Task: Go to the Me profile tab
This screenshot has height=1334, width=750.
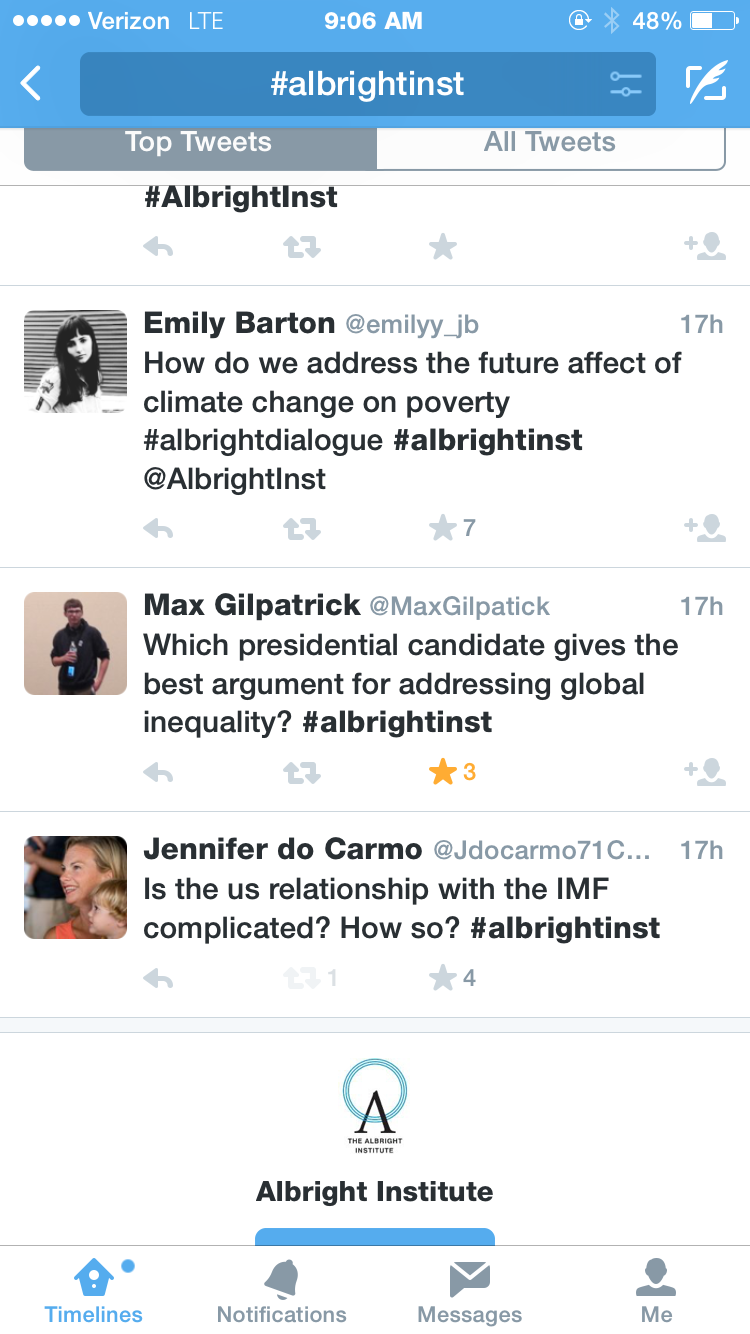Action: 656,1290
